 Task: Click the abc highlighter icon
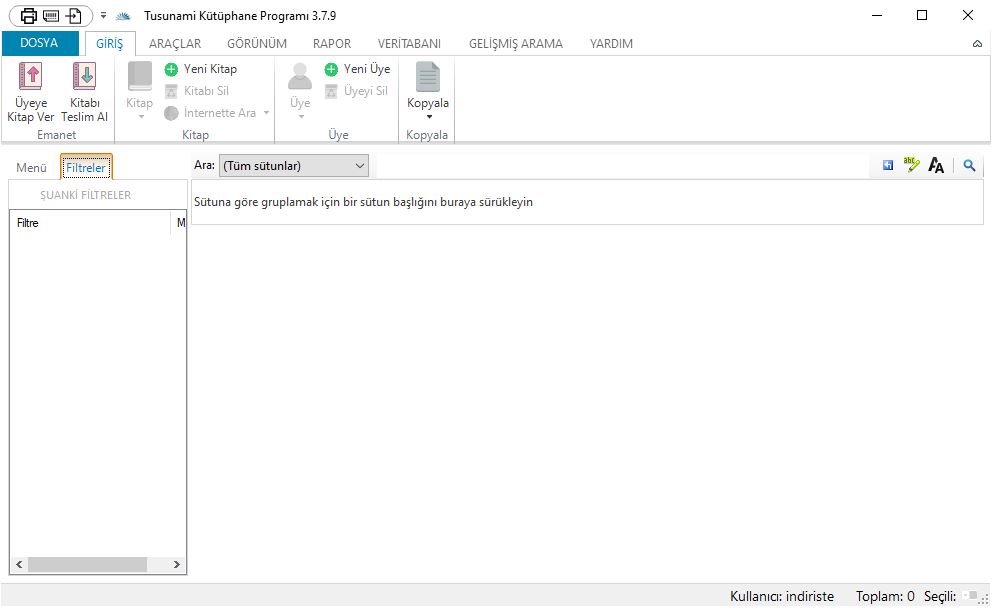tap(912, 165)
